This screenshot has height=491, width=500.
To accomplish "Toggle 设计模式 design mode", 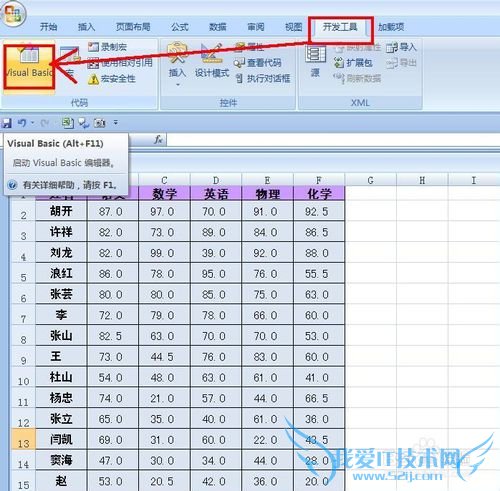I will (x=212, y=61).
